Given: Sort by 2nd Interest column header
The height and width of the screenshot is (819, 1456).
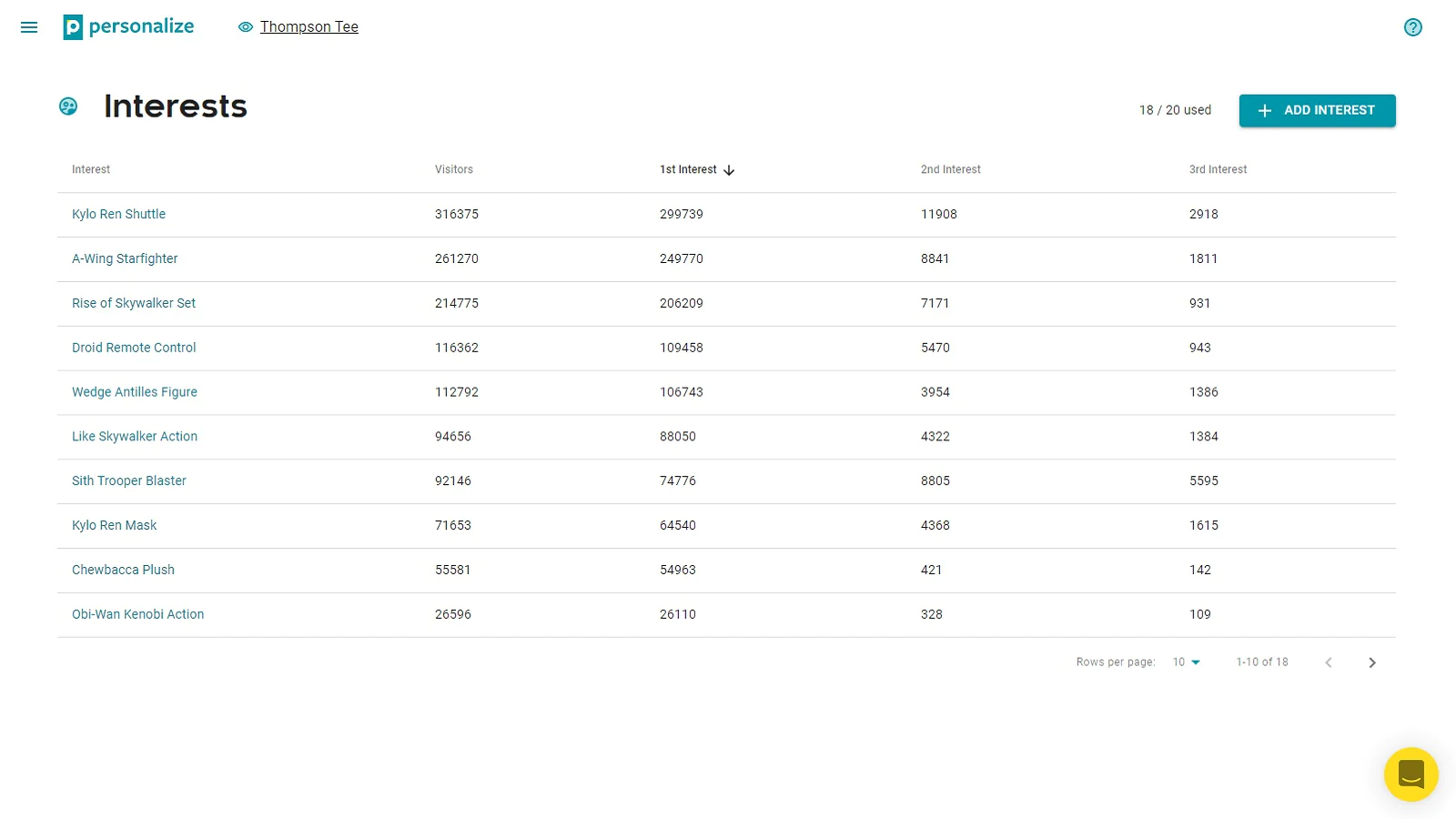Looking at the screenshot, I should (x=951, y=169).
